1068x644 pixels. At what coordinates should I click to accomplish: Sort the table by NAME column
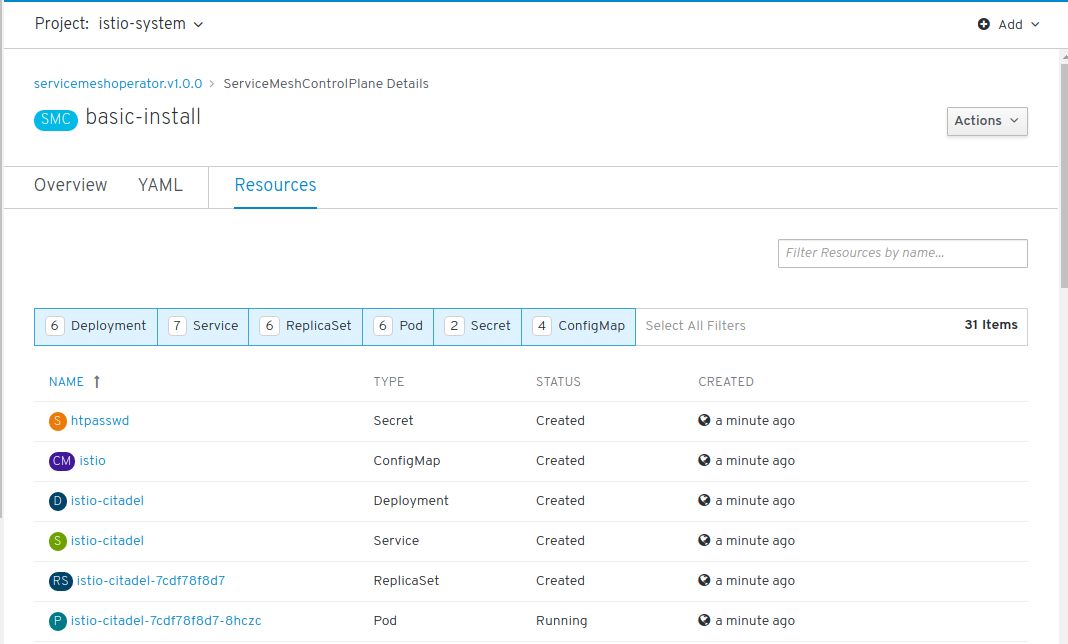click(x=66, y=382)
